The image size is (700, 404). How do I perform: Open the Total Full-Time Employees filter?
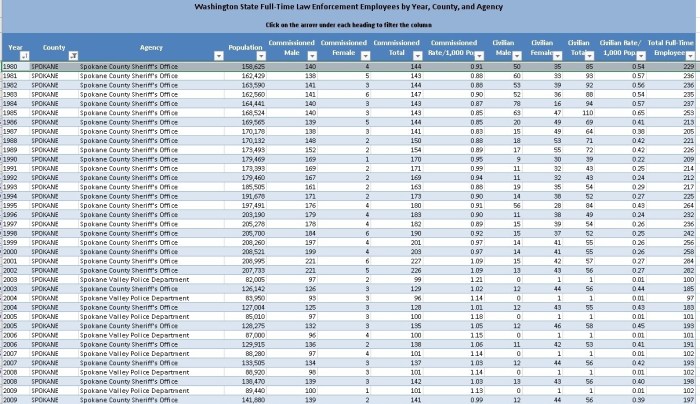point(689,56)
